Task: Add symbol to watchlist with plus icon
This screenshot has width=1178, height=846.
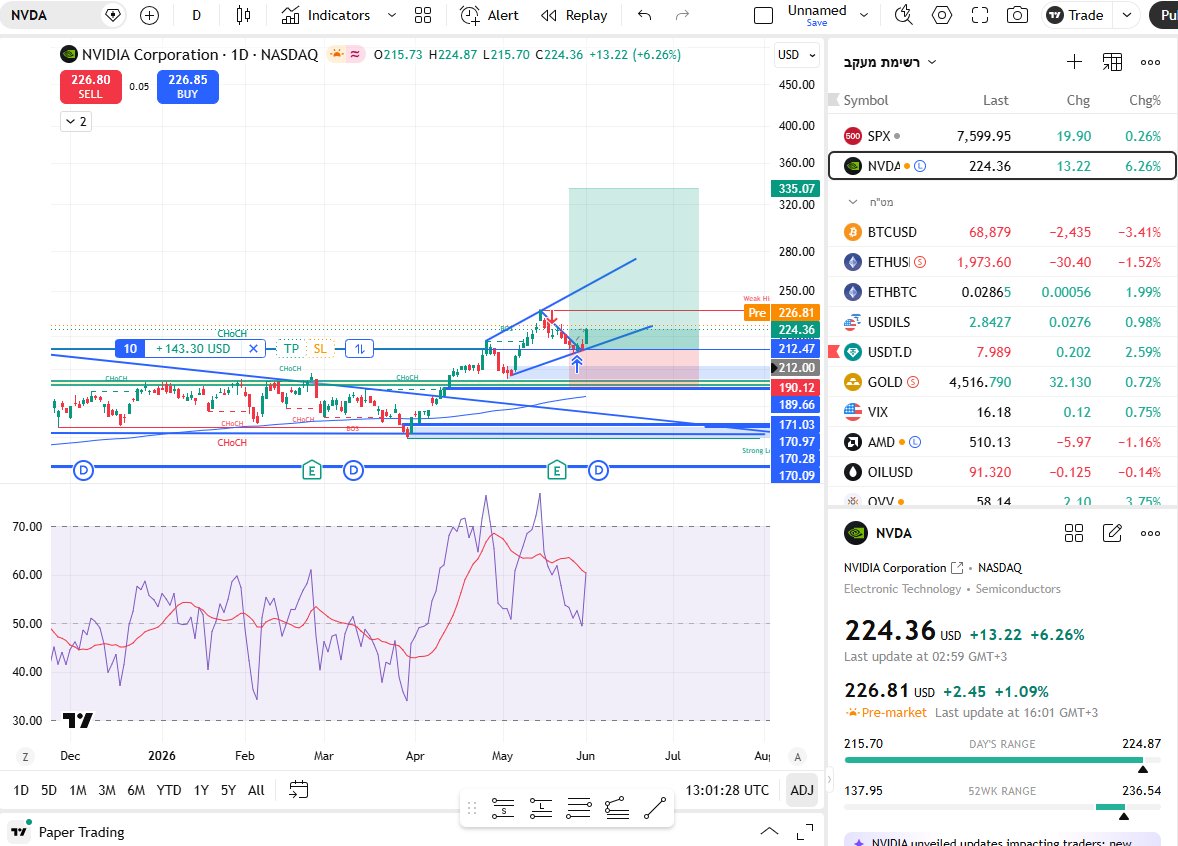Action: pos(1074,62)
